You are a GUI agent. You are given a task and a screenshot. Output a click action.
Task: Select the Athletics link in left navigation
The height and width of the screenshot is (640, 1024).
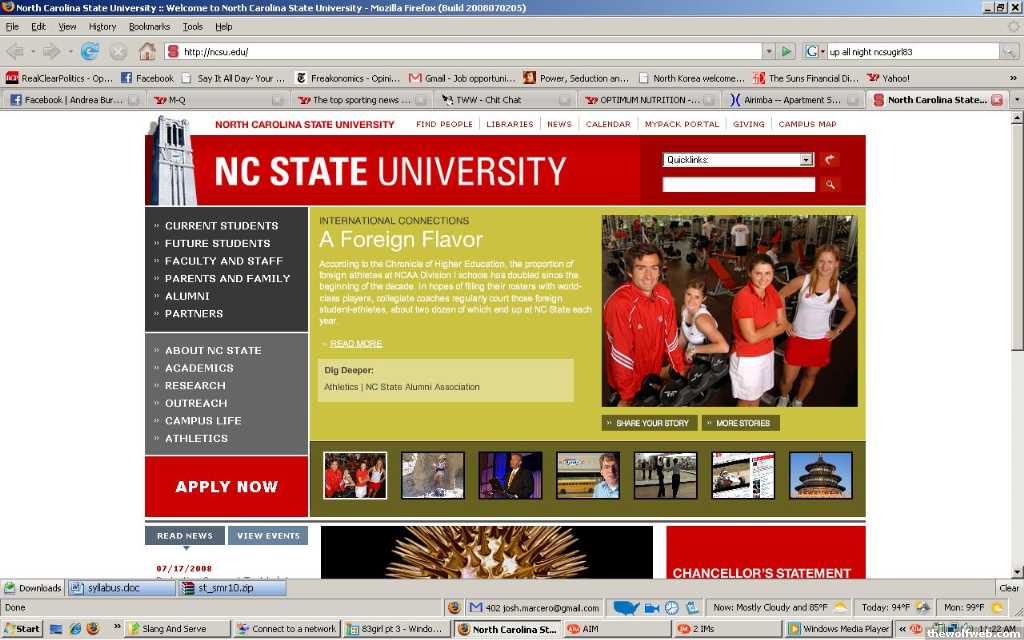[196, 439]
